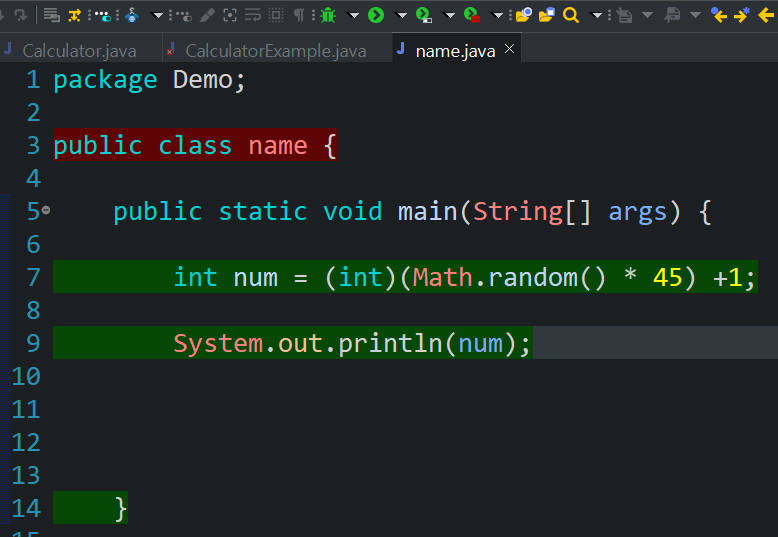778x537 pixels.
Task: Click the 'Demo;' text on line 1
Action: pyautogui.click(x=209, y=79)
